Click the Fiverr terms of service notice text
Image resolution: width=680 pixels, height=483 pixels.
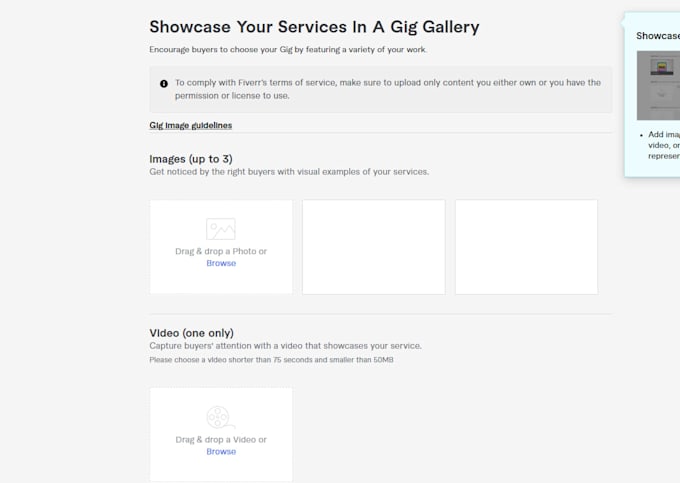388,89
